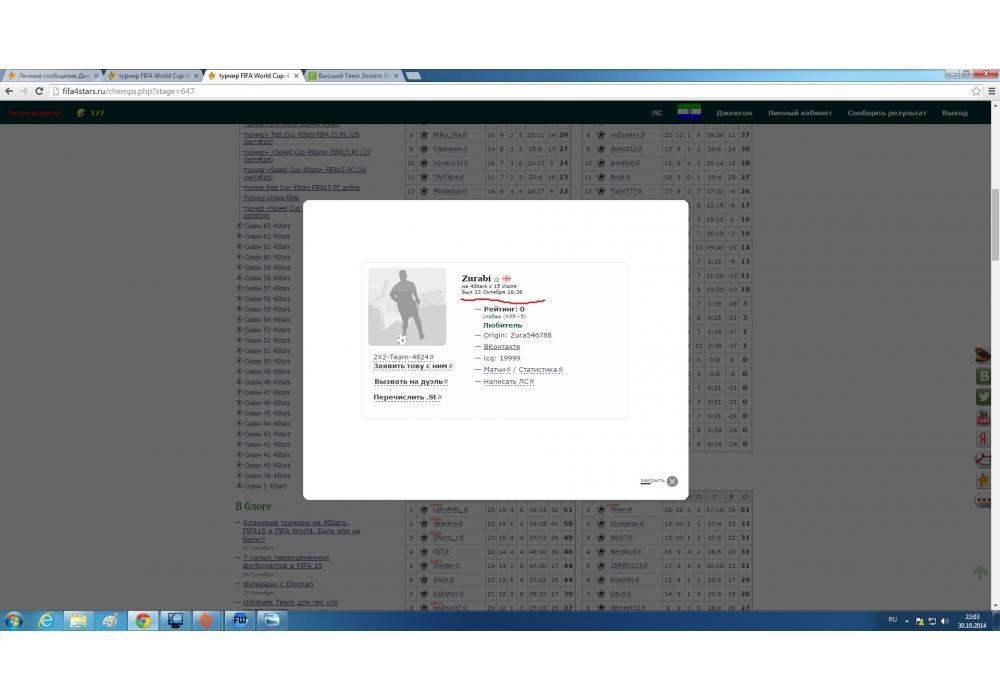The image size is (1000, 700).
Task: Expand the Сезон 50 4Stars tree node
Action: pyautogui.click(x=239, y=361)
